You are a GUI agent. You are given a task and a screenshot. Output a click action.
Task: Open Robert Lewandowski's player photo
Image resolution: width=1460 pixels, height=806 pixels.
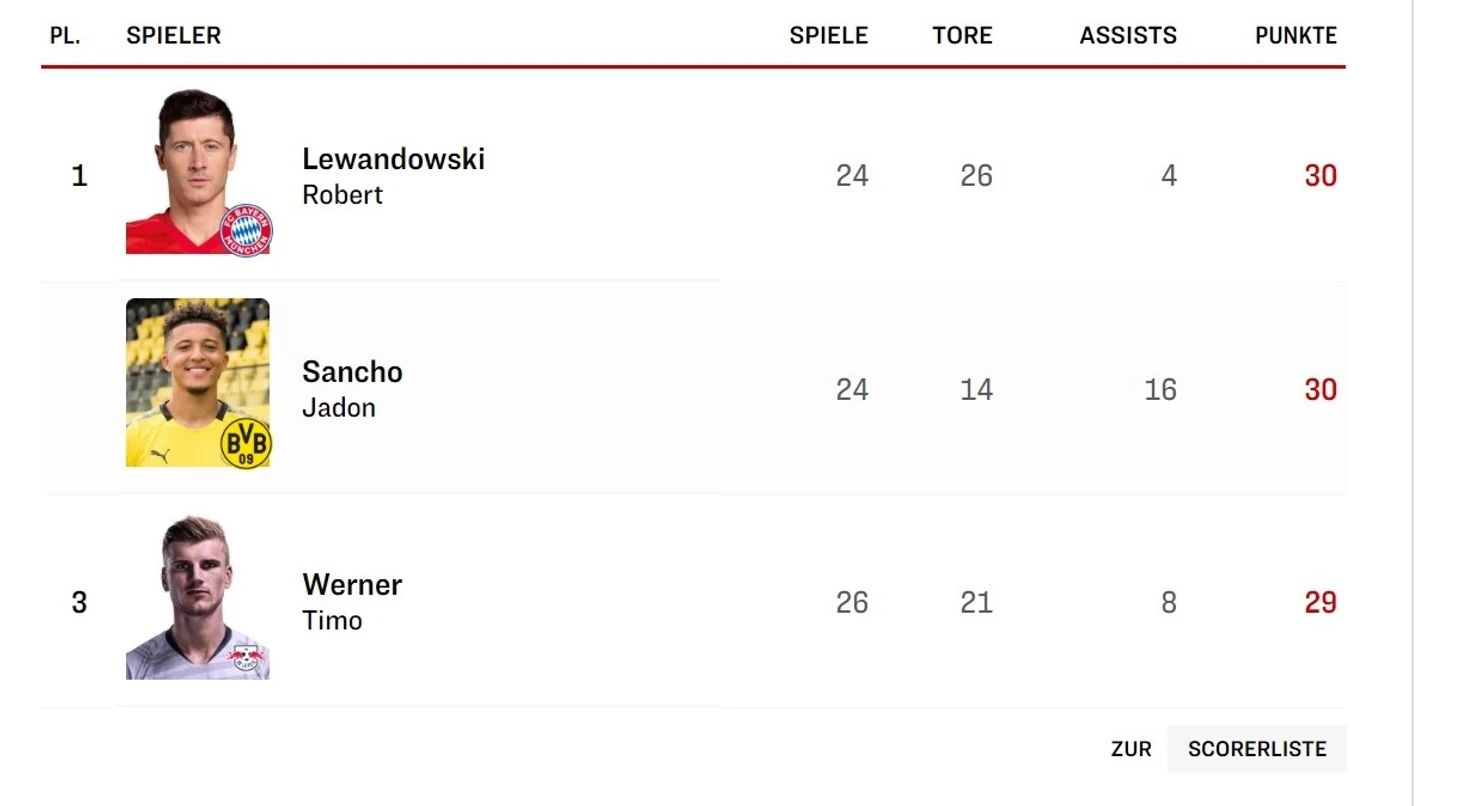tap(197, 170)
